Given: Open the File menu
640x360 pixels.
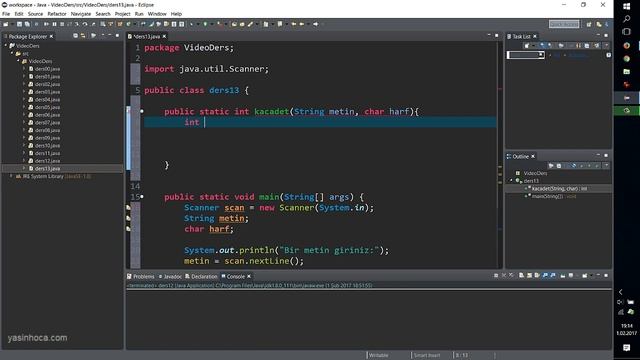Looking at the screenshot, I should click(x=6, y=14).
